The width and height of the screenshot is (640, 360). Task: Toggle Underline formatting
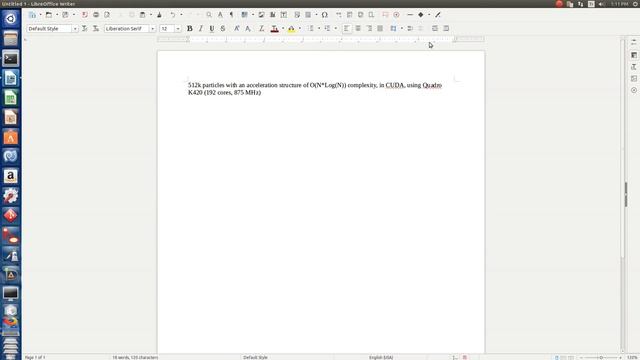pos(211,29)
